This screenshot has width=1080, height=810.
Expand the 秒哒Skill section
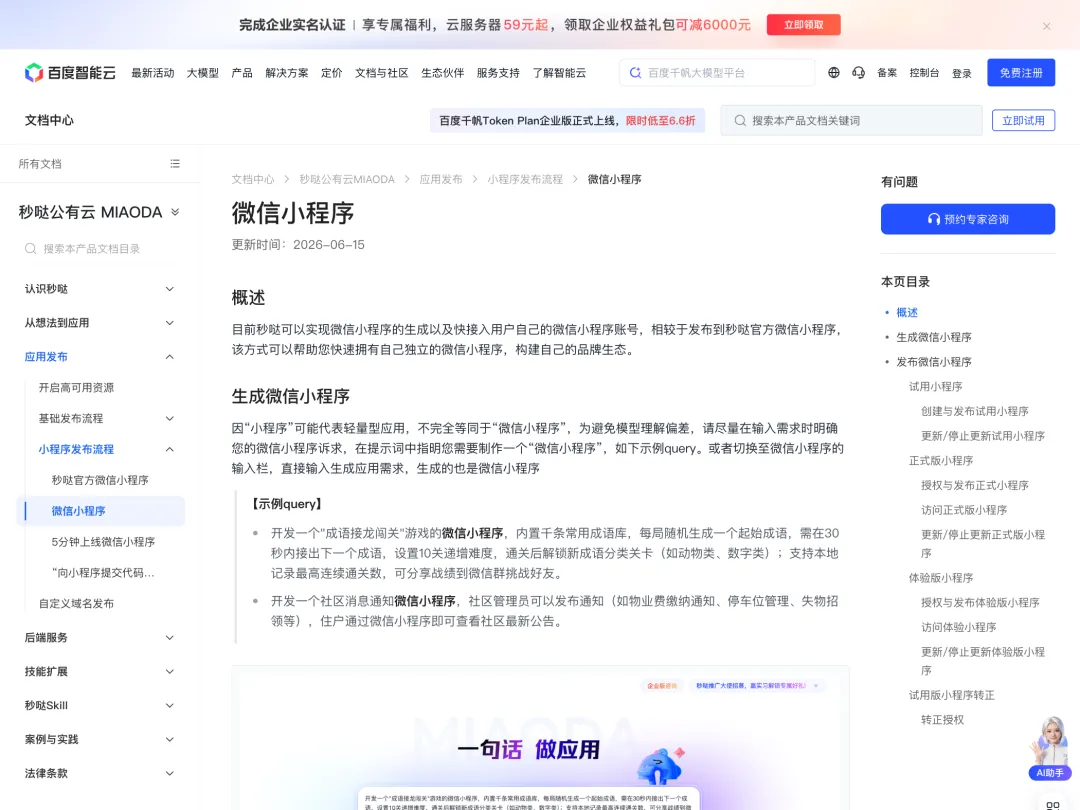click(169, 705)
